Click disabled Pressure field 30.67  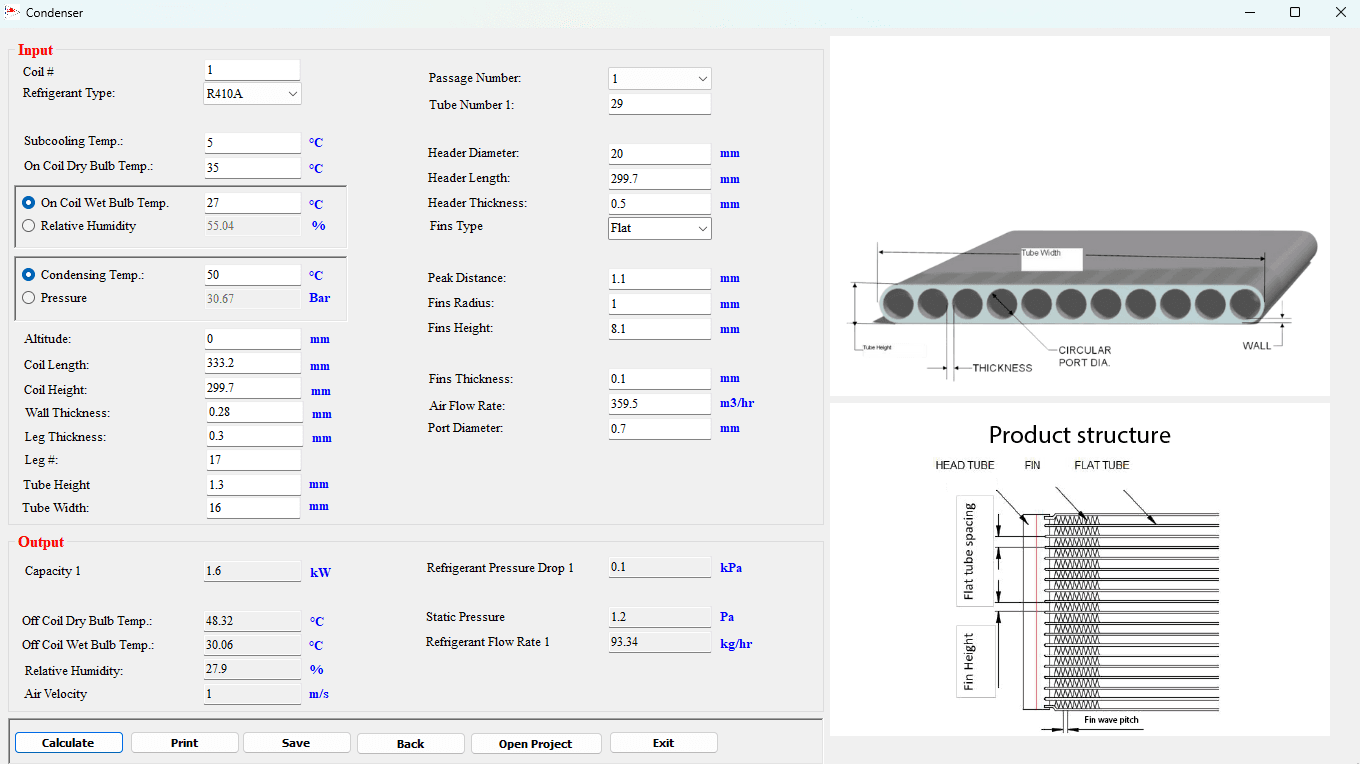(x=252, y=299)
